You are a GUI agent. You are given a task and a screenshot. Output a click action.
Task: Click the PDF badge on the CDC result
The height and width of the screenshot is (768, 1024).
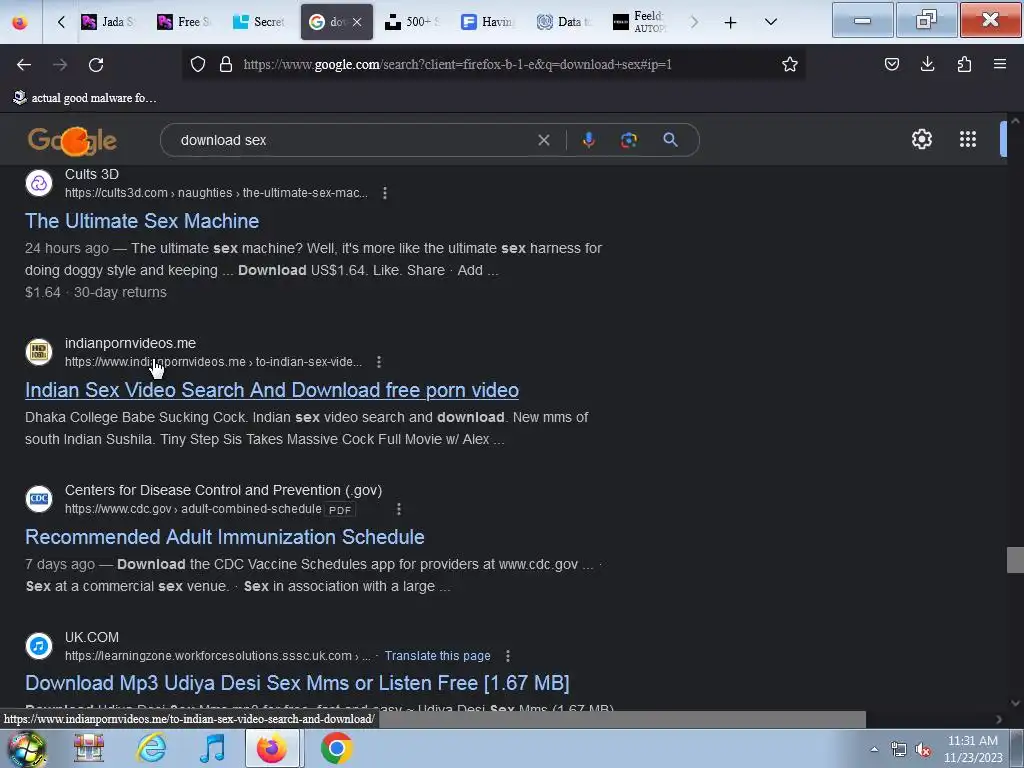[340, 510]
